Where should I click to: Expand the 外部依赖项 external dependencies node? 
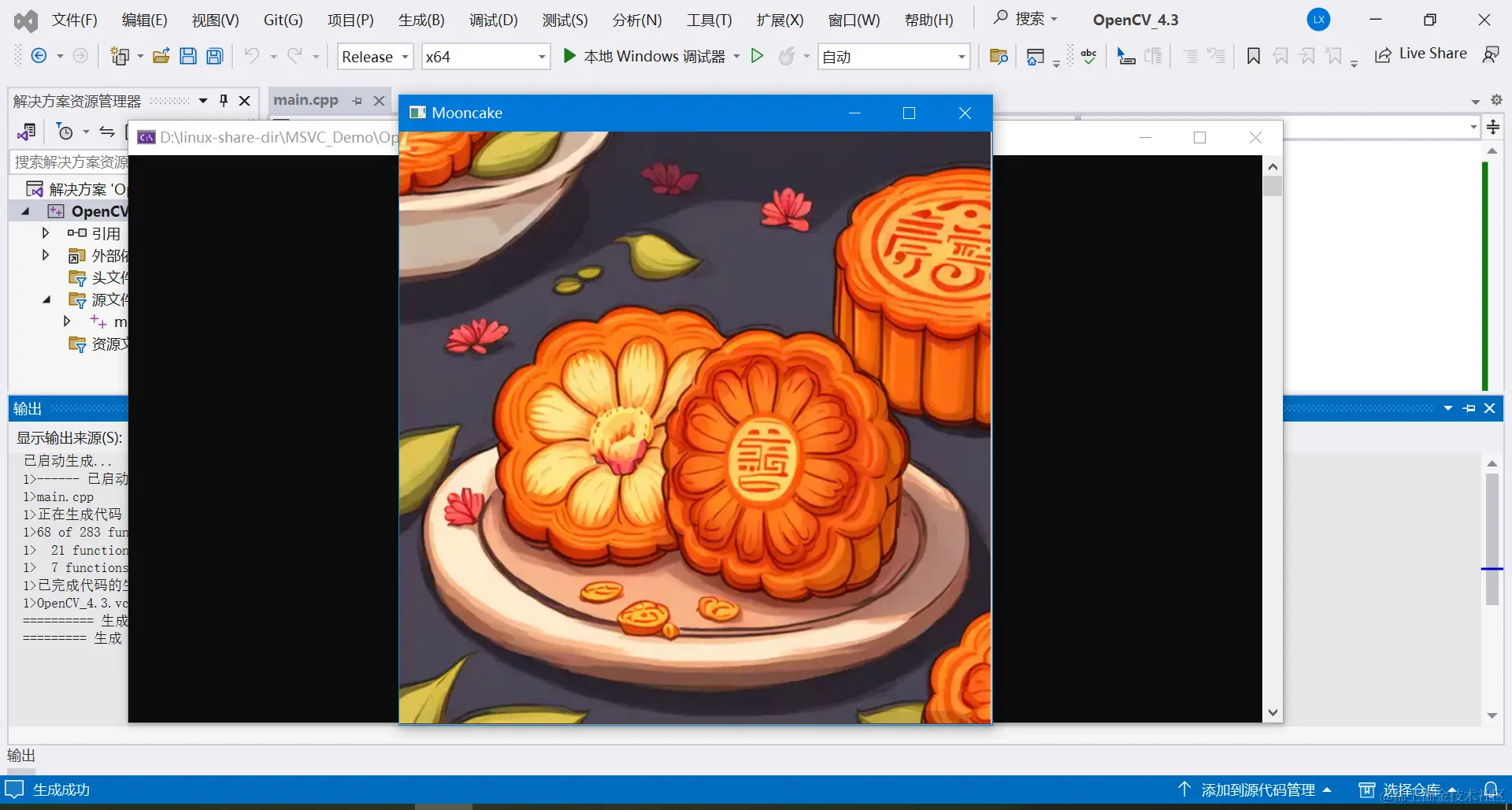46,255
